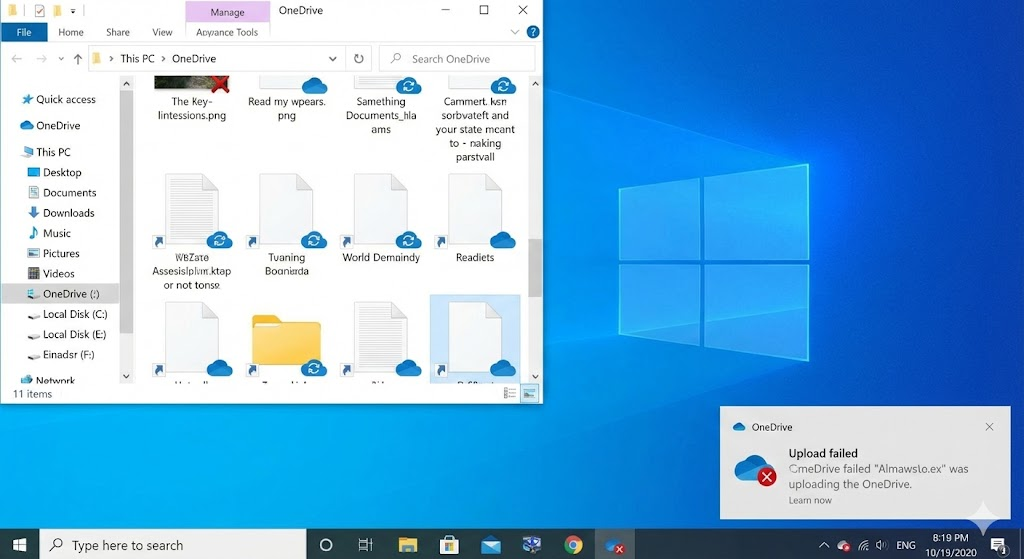The image size is (1024, 559).
Task: Select the WBZate Assesislplun.ktap file
Action: point(191,232)
